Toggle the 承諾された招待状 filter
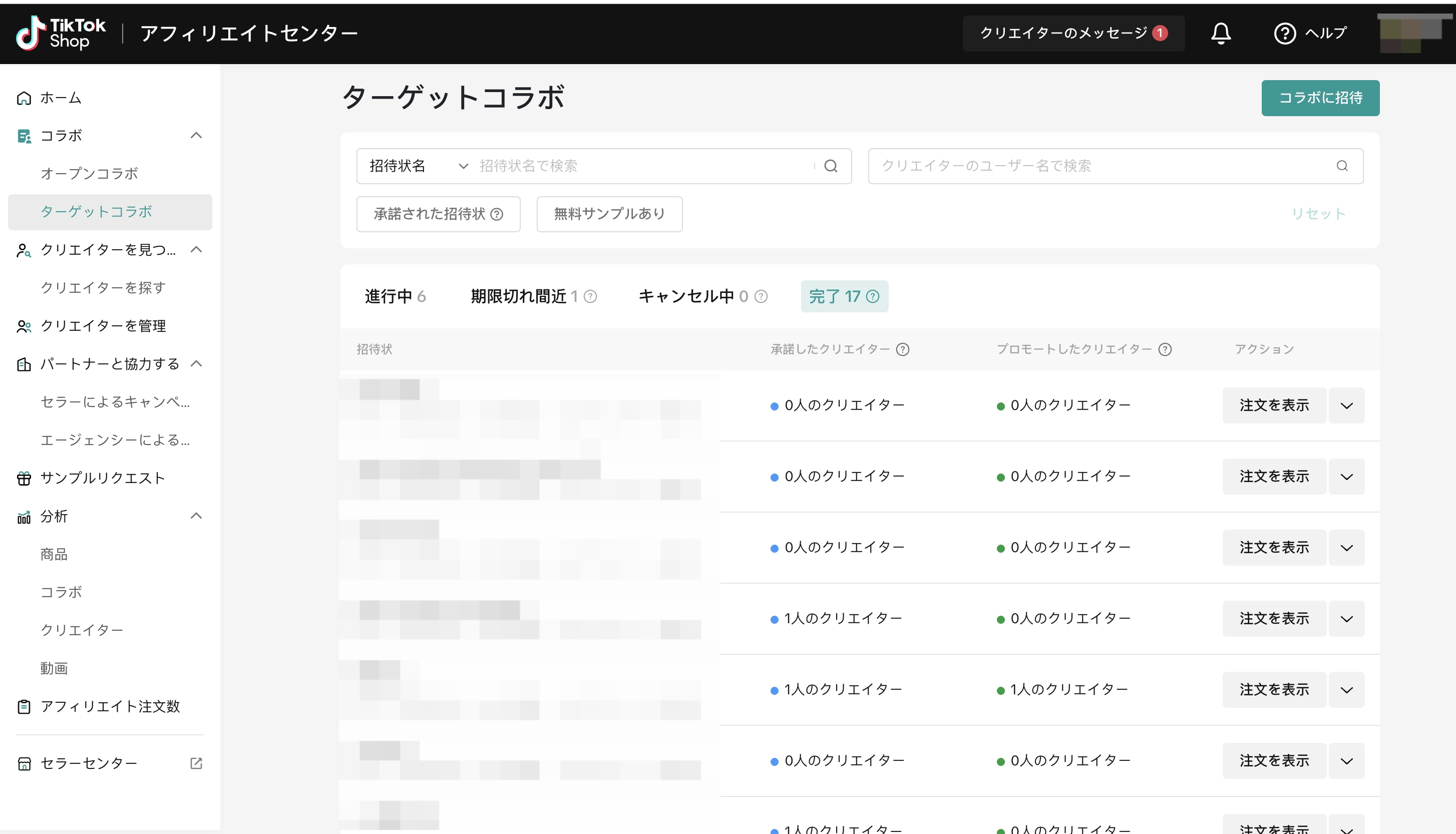The width and height of the screenshot is (1456, 834). click(438, 214)
